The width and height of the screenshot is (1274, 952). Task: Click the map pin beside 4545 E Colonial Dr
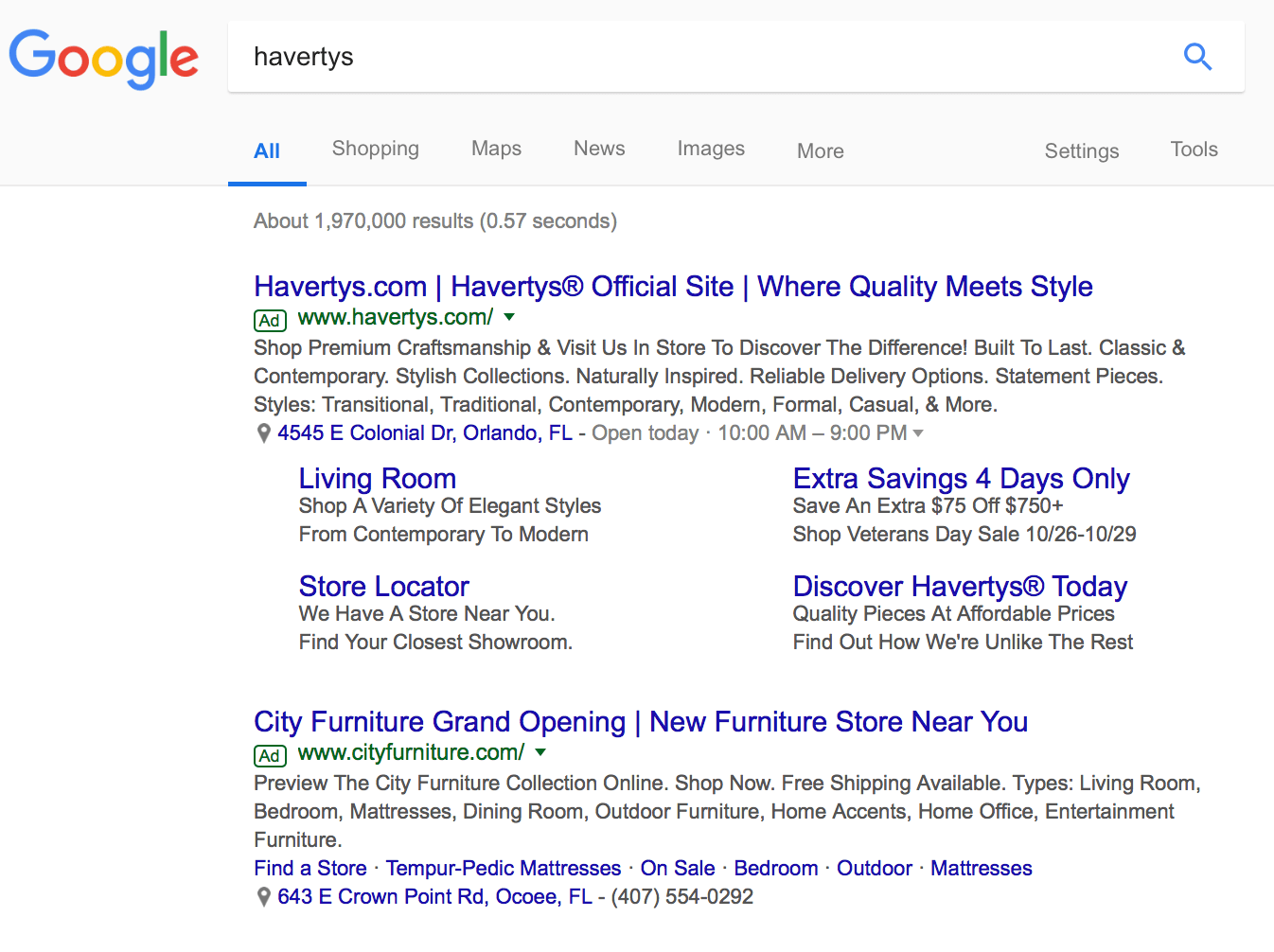coord(264,433)
